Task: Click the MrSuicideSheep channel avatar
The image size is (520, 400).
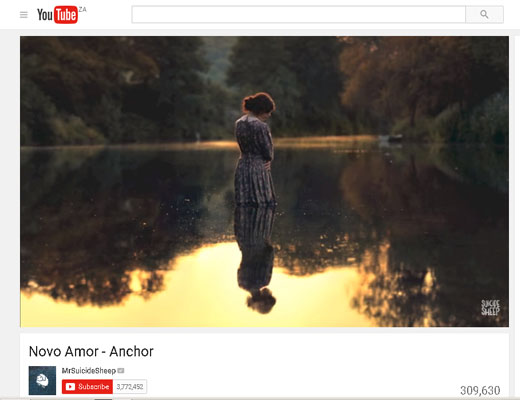Action: click(42, 380)
